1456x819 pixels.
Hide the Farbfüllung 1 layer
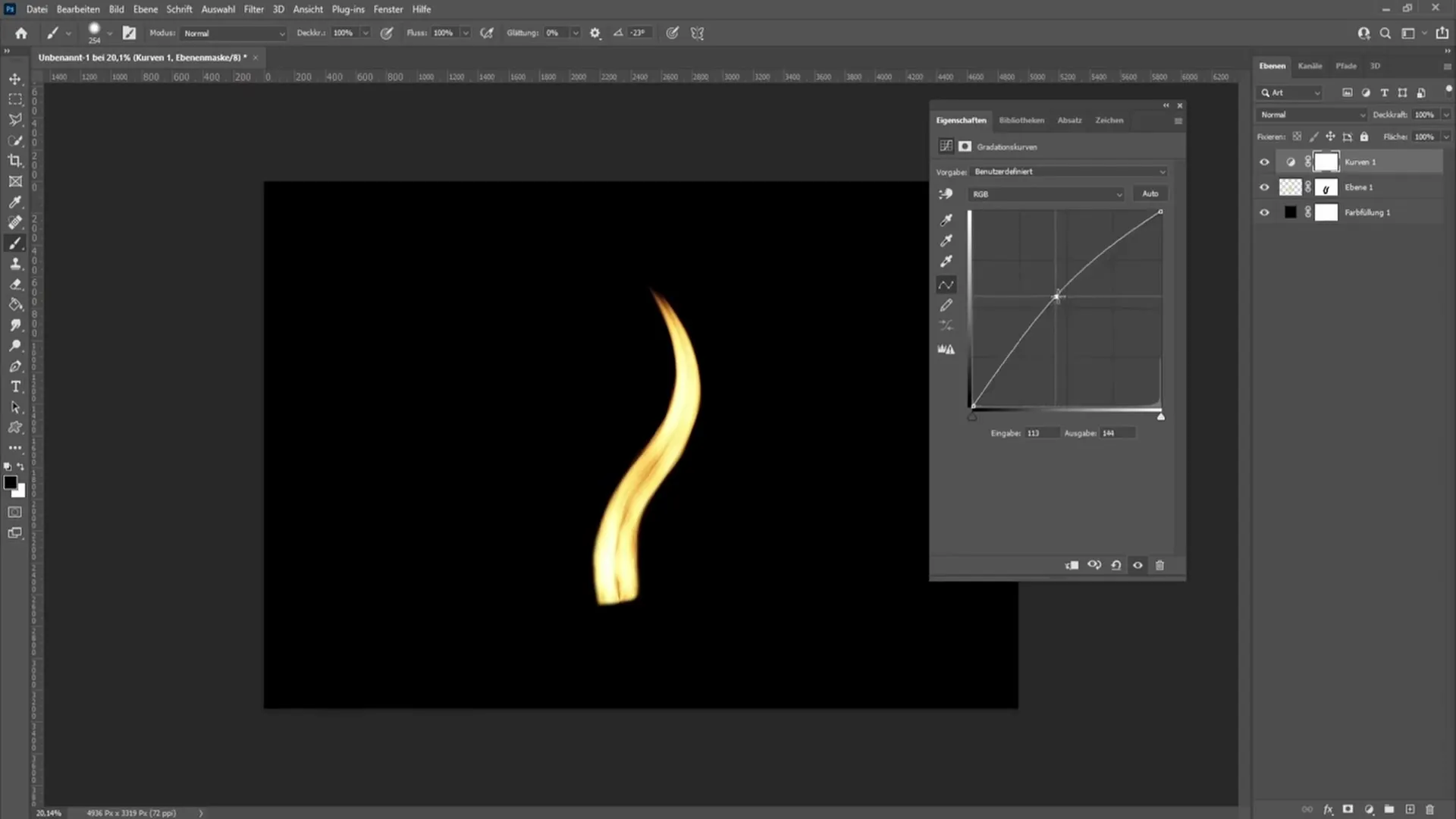pyautogui.click(x=1264, y=213)
